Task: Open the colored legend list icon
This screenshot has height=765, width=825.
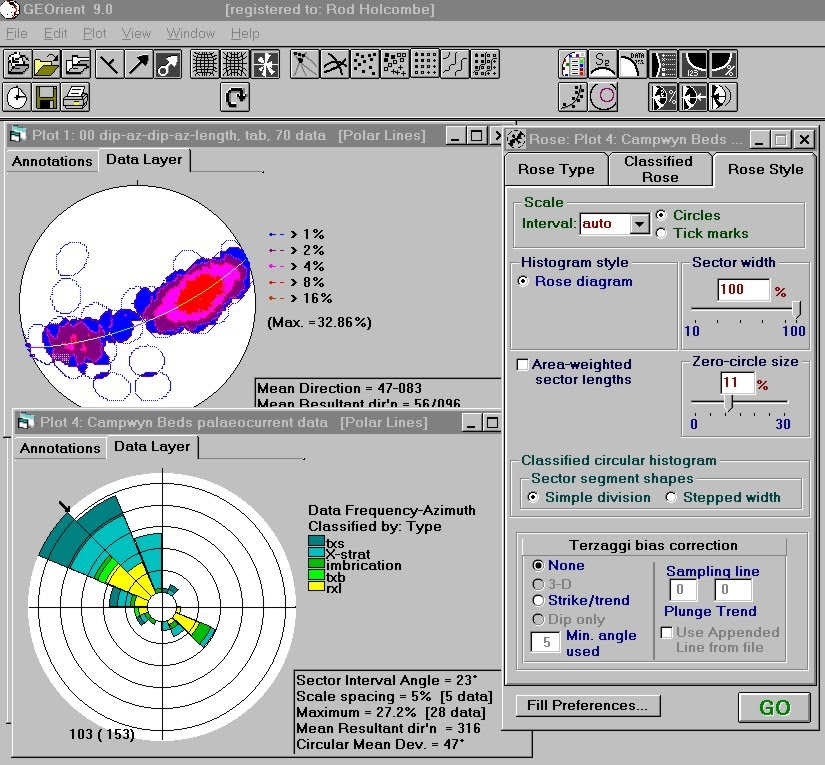Action: point(572,64)
